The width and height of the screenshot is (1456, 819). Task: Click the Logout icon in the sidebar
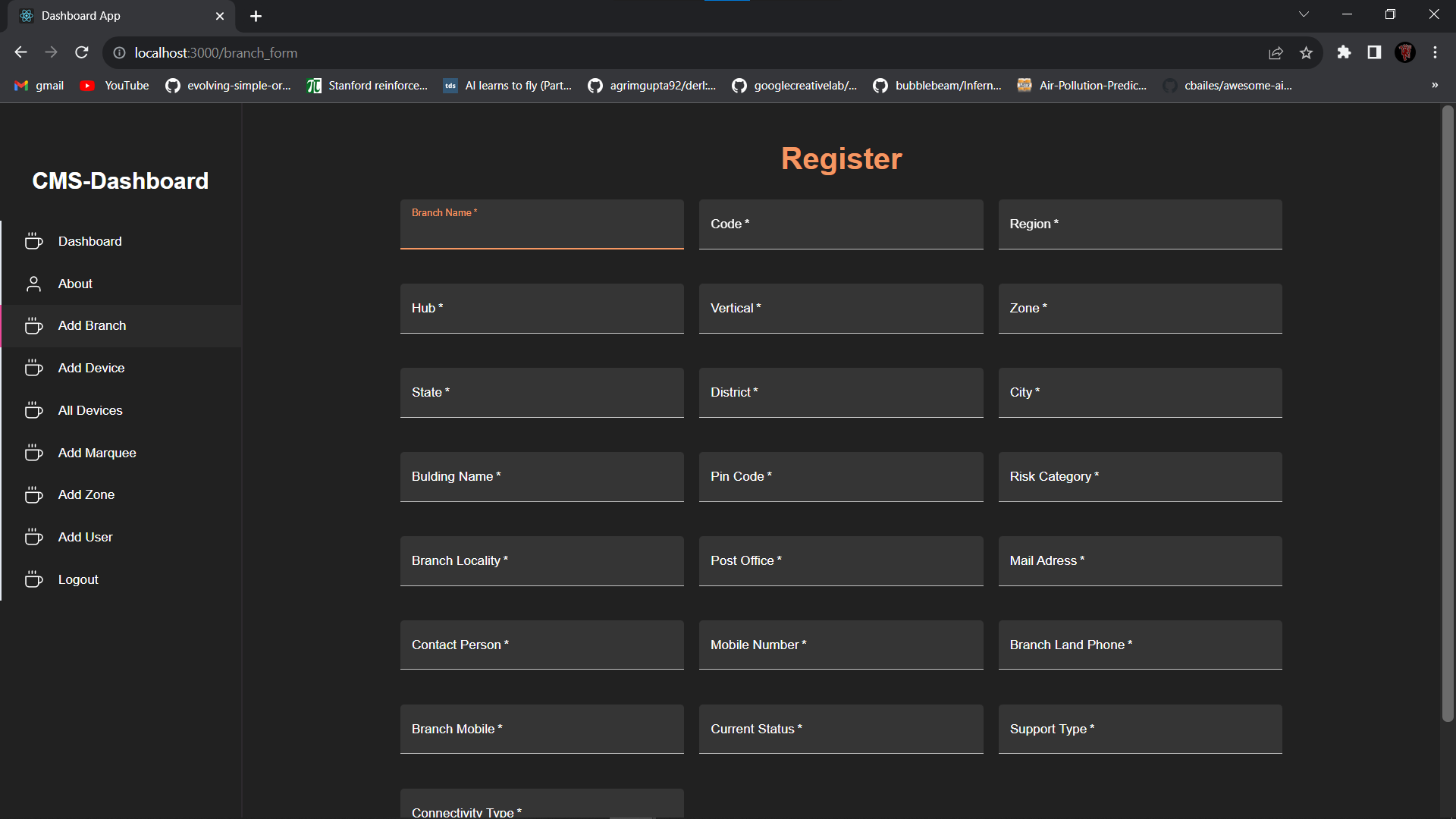click(33, 579)
